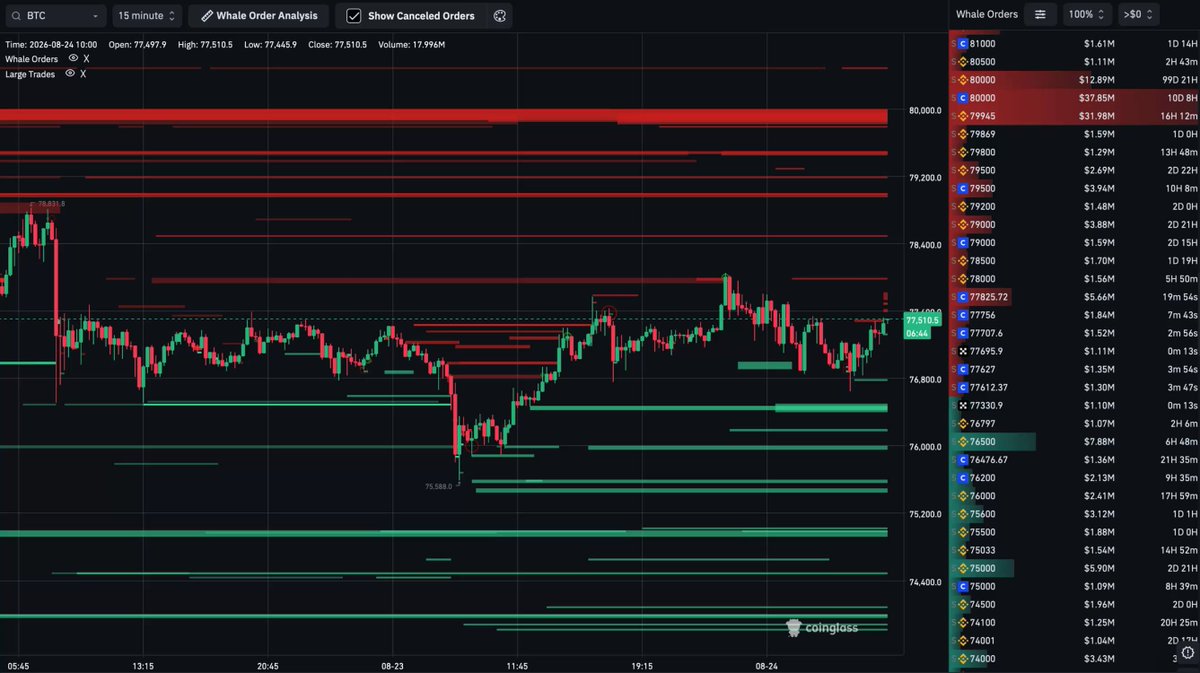Select the 74500 whale order row
Image resolution: width=1200 pixels, height=673 pixels.
click(x=1074, y=604)
